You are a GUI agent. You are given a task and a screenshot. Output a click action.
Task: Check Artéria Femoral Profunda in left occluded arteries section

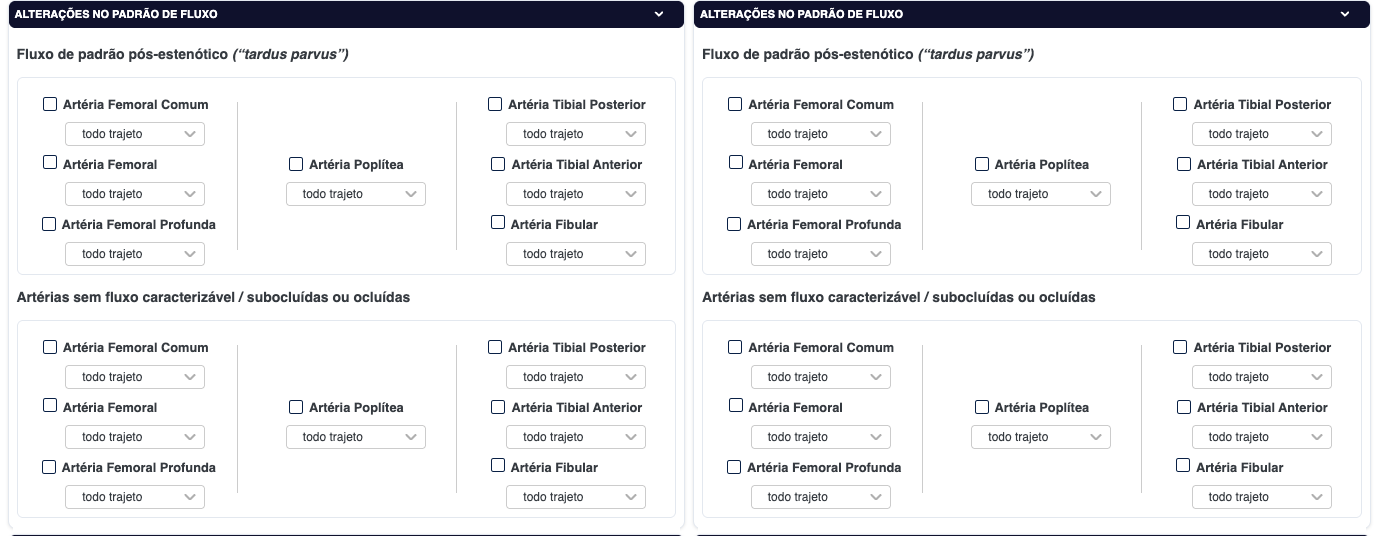click(49, 467)
